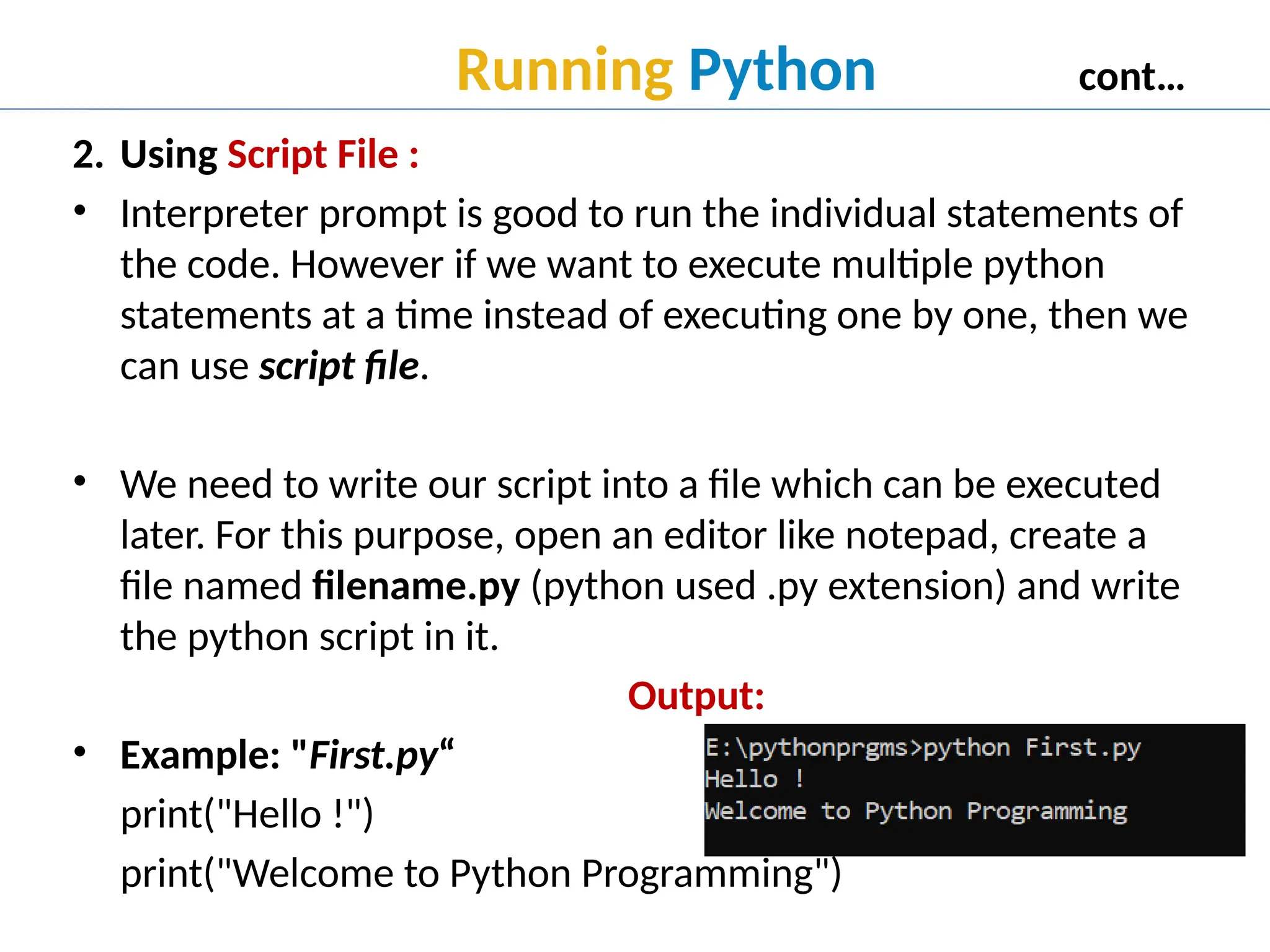
Task: Click terminal line 'E:\pythonprgms>python First.py'
Action: click(923, 747)
